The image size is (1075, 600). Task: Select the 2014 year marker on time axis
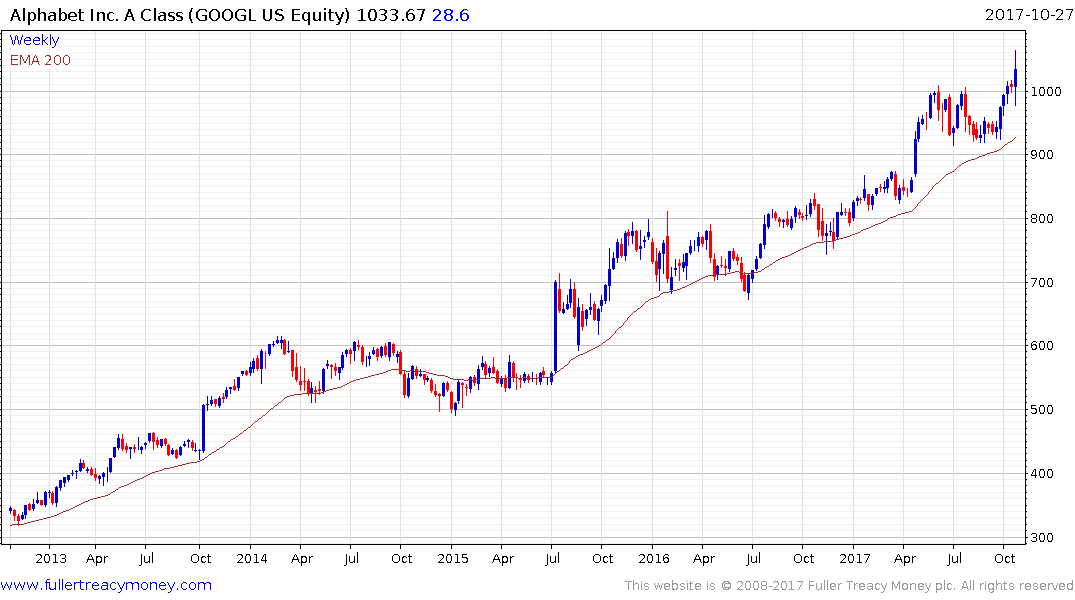click(252, 559)
